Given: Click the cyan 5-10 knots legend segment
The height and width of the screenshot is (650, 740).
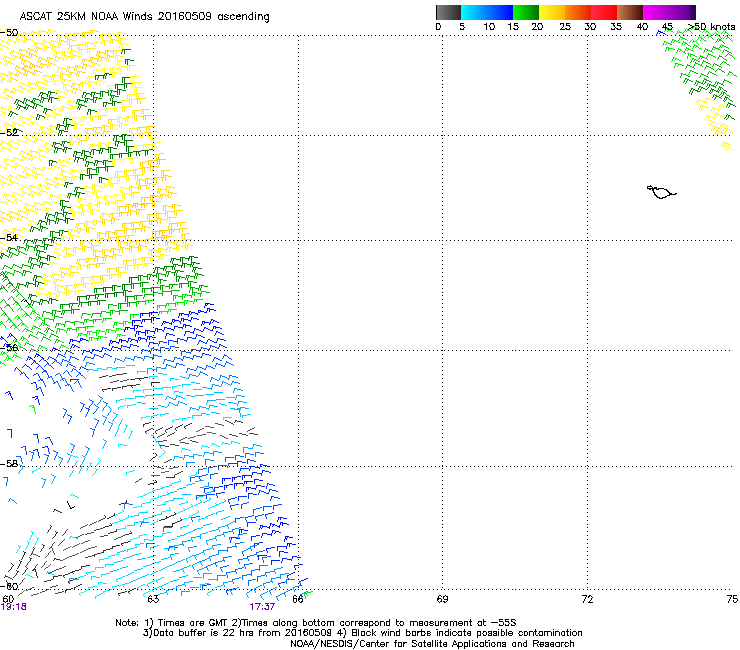Looking at the screenshot, I should point(474,12).
